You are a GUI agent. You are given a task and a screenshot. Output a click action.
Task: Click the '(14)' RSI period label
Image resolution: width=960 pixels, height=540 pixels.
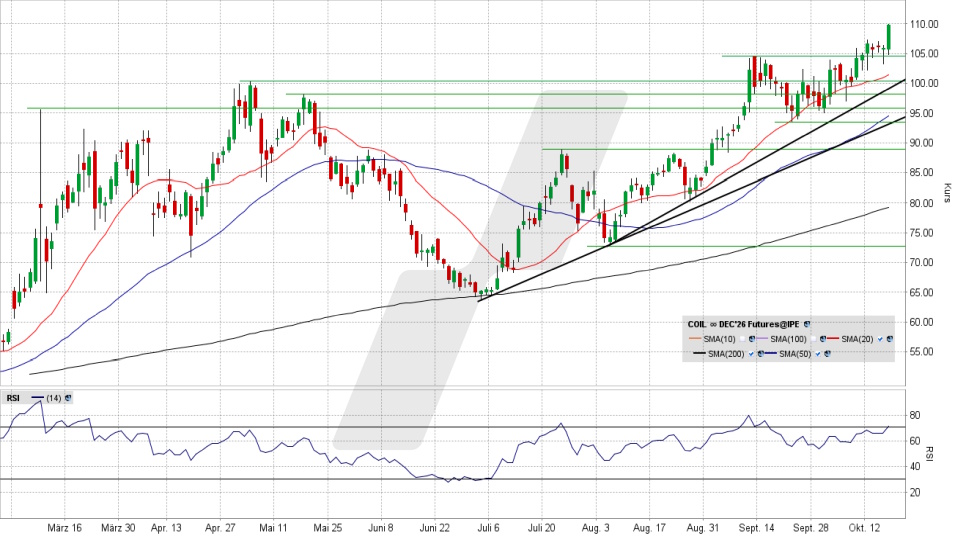pyautogui.click(x=54, y=398)
